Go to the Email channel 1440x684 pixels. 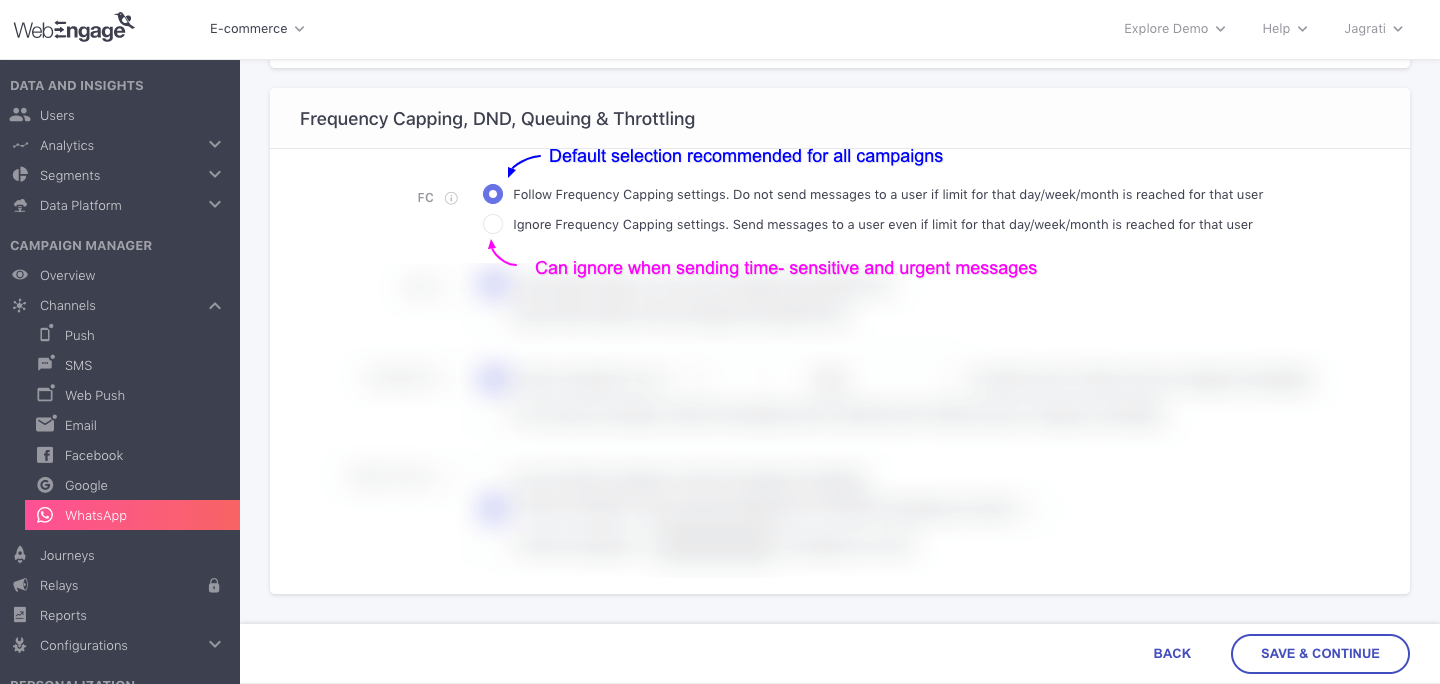[82, 425]
